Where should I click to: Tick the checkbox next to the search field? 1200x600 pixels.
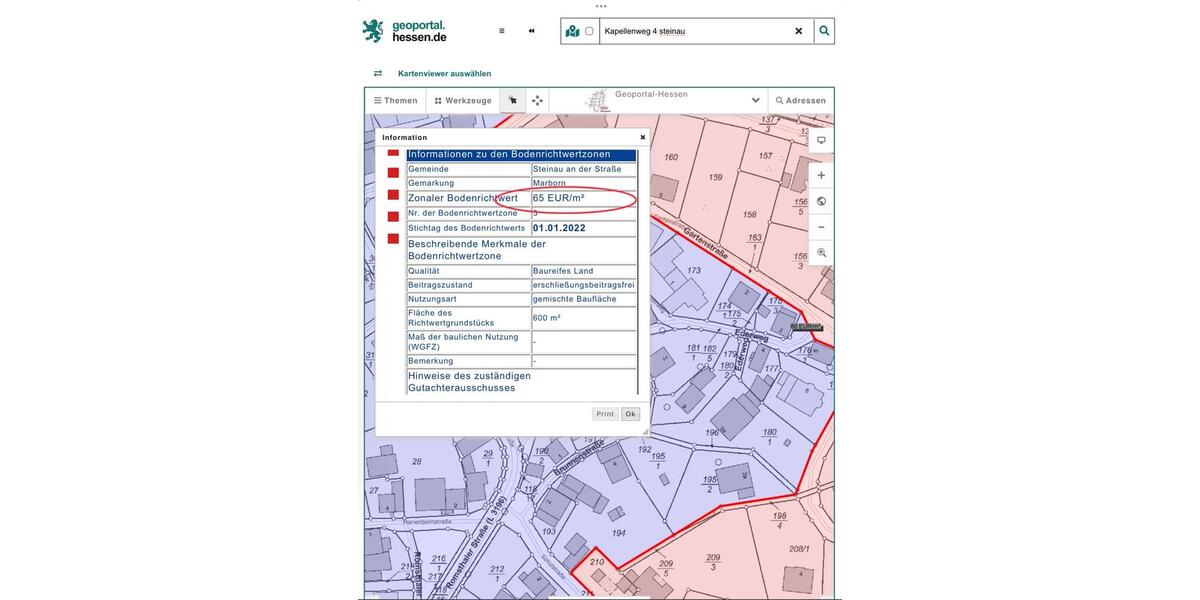point(589,31)
